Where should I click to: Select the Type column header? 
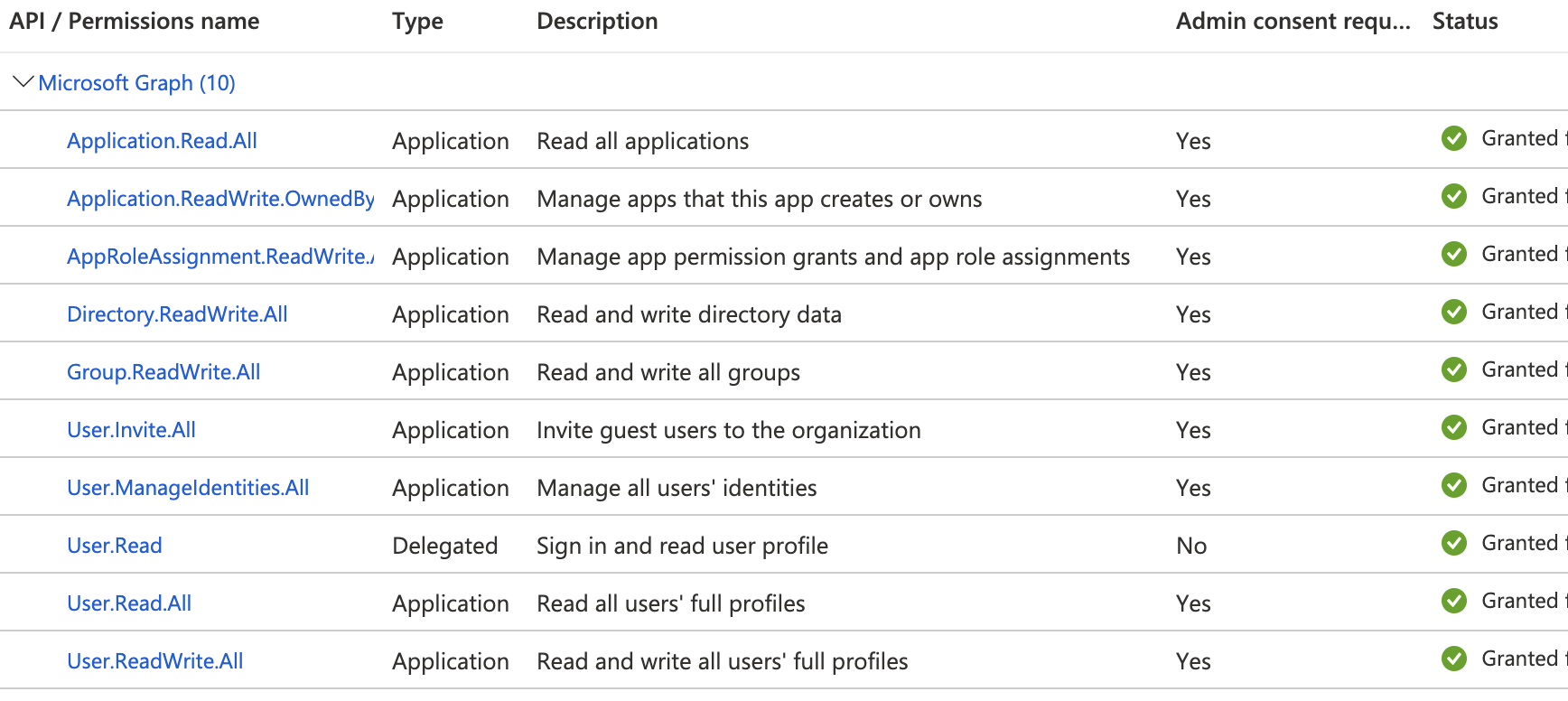[x=416, y=21]
